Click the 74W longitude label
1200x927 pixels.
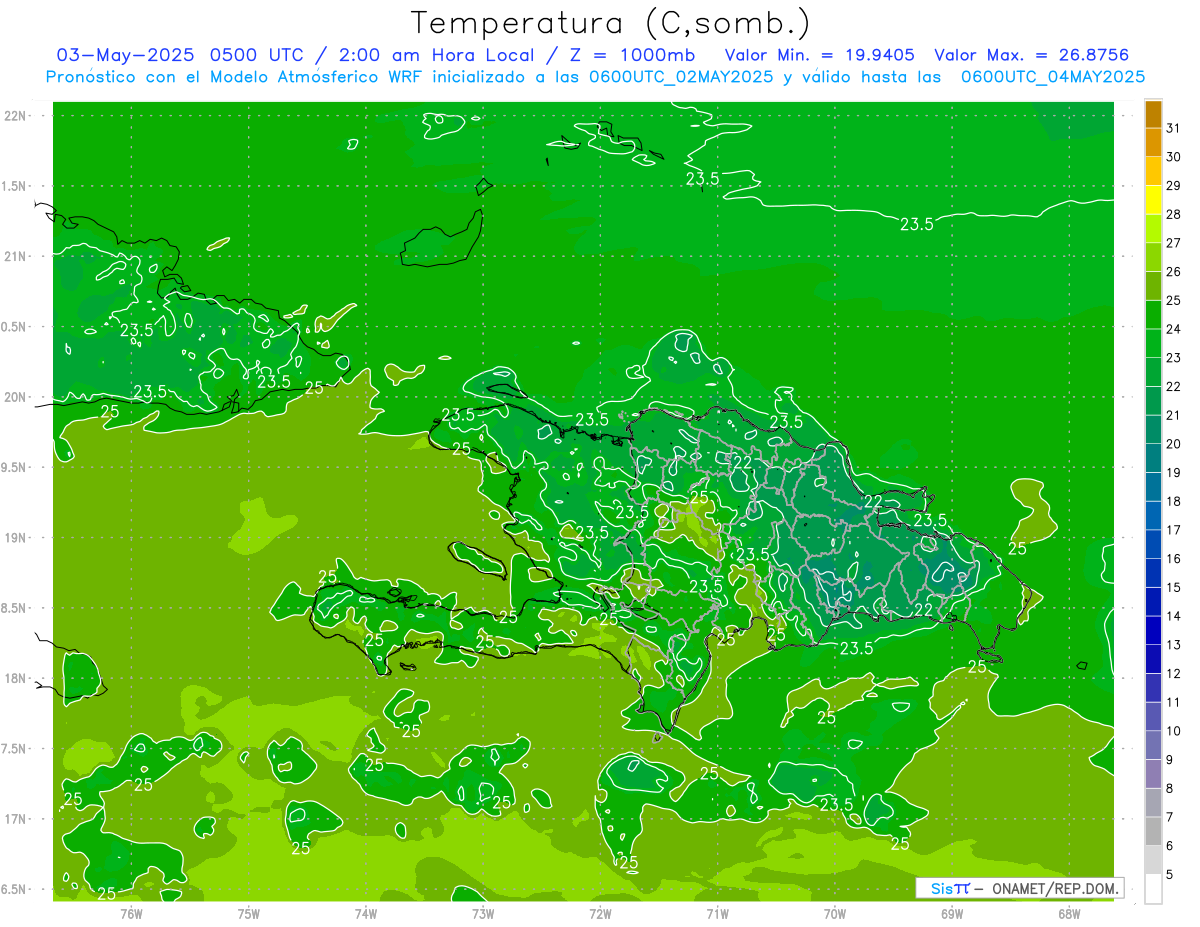[366, 914]
